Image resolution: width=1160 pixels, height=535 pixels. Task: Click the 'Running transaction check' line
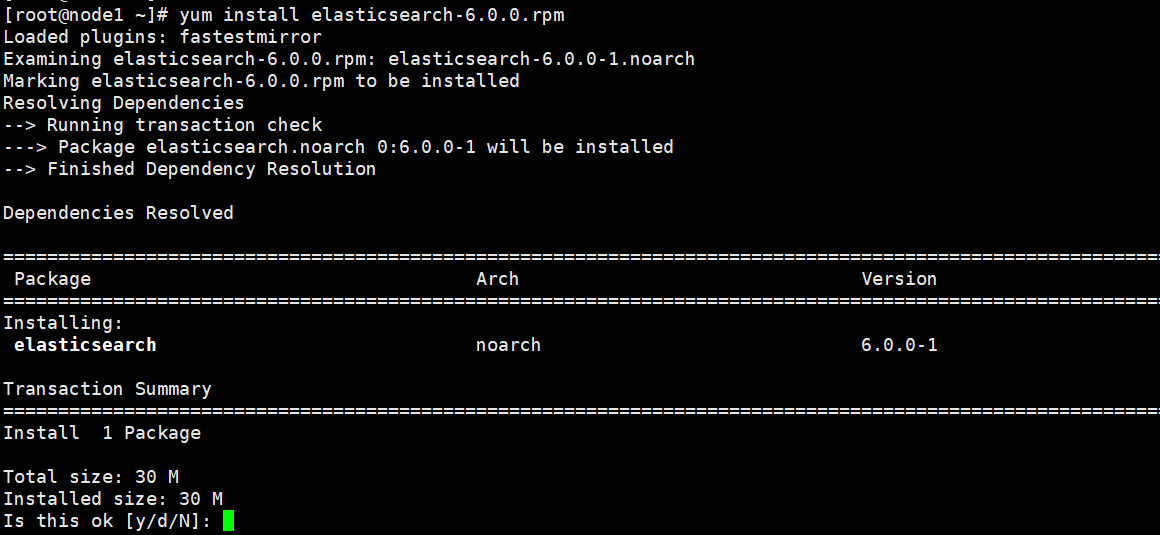[x=163, y=125]
